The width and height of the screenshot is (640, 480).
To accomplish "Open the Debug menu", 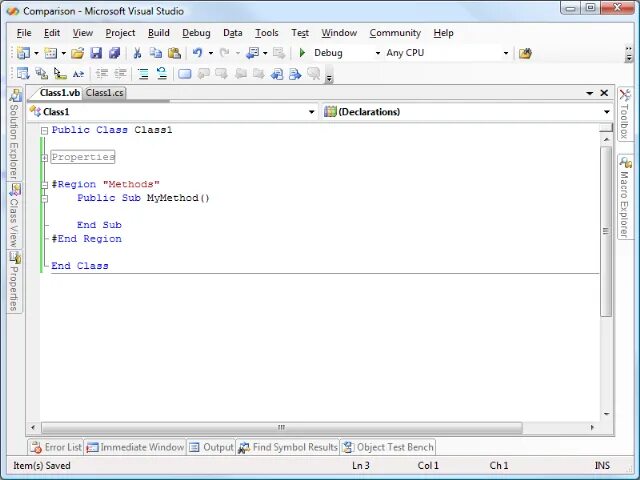I will click(x=196, y=33).
